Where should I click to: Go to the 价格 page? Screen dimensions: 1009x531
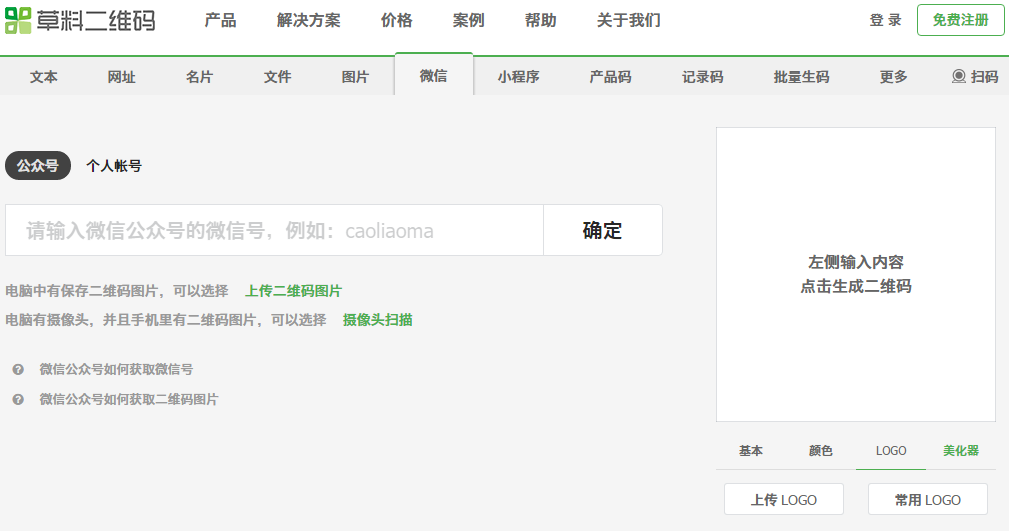(396, 21)
